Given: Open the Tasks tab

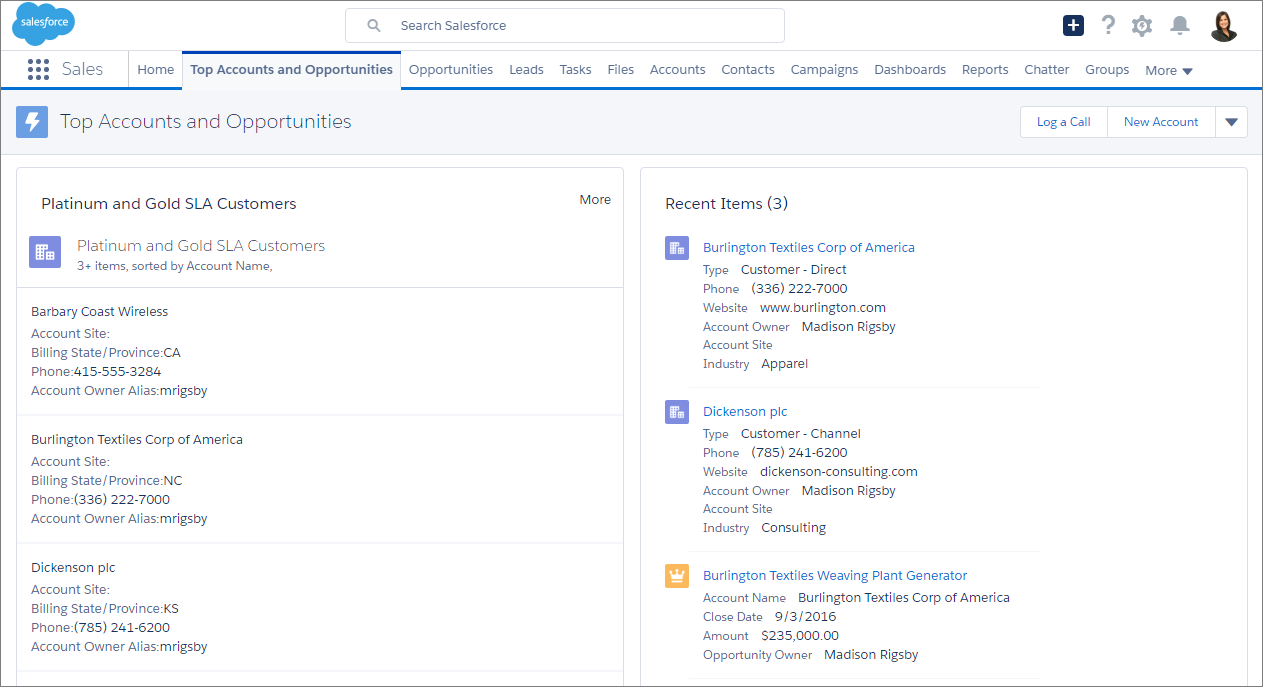Looking at the screenshot, I should 575,70.
